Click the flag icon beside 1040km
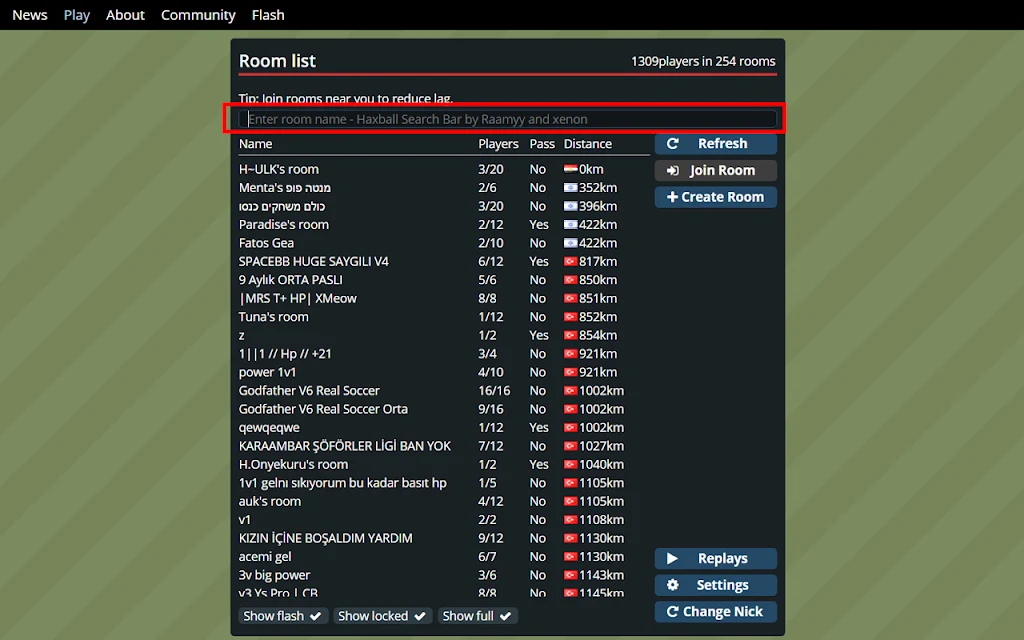 point(571,464)
